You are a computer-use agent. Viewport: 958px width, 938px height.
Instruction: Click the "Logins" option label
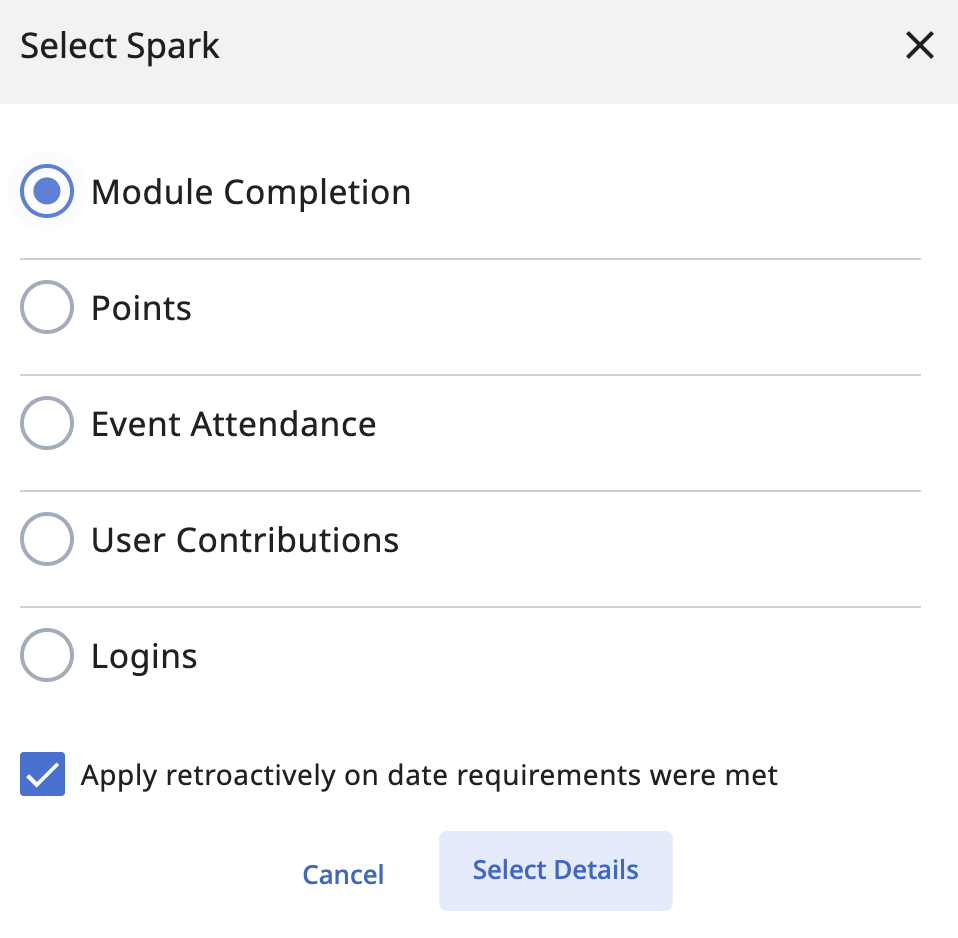click(144, 656)
